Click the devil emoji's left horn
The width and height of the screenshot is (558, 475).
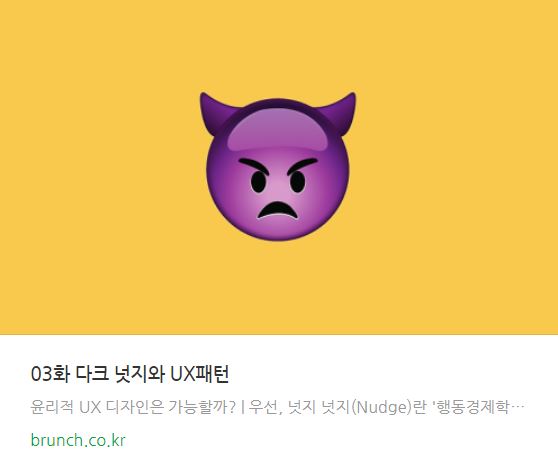pyautogui.click(x=215, y=113)
